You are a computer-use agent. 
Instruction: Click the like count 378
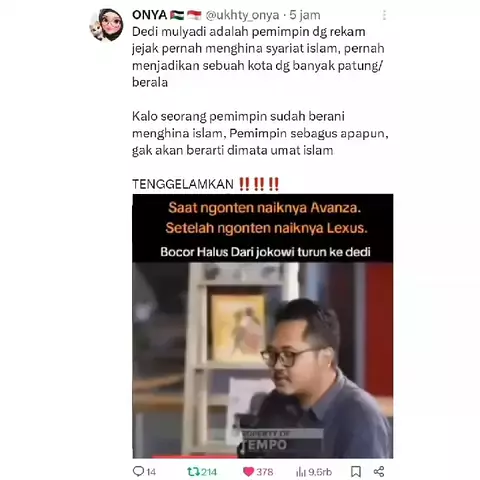[265, 472]
